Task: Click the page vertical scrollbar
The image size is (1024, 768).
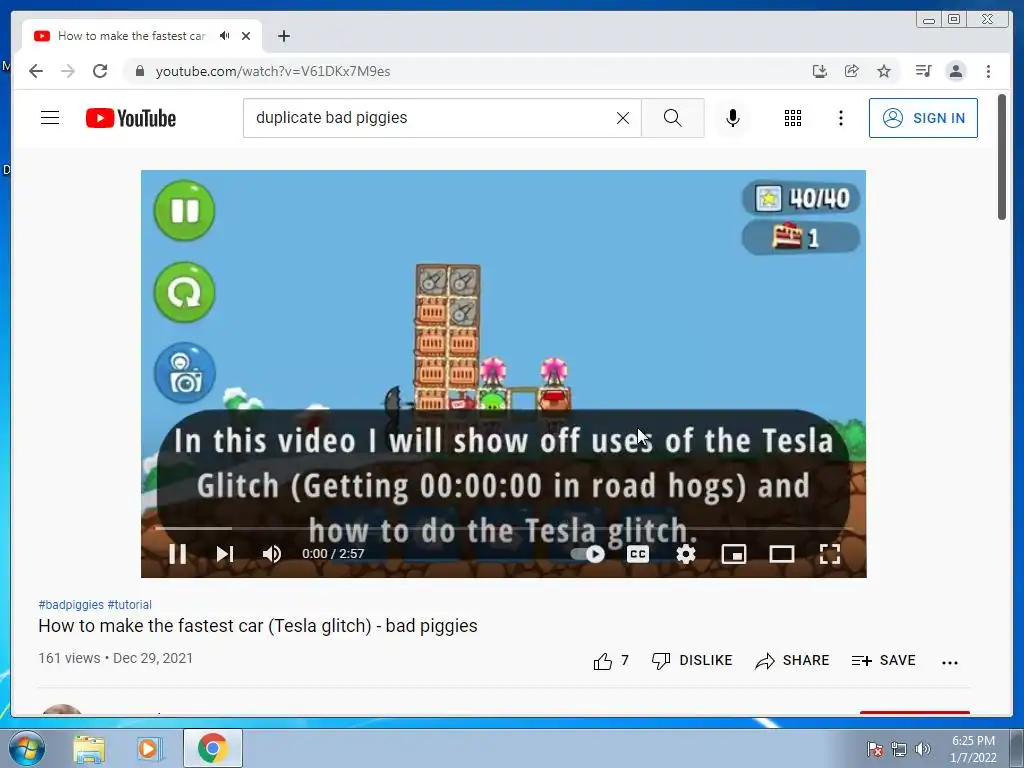Action: [1002, 157]
